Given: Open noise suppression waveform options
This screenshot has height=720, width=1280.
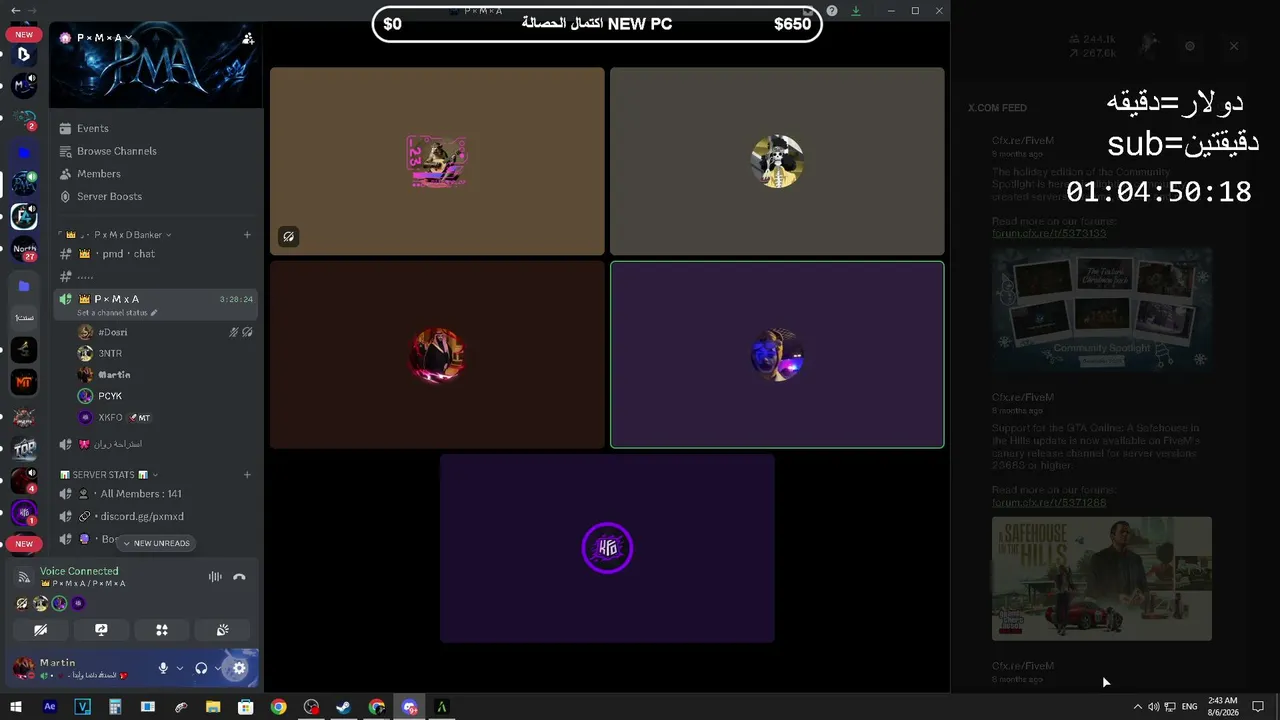Looking at the screenshot, I should pyautogui.click(x=215, y=577).
